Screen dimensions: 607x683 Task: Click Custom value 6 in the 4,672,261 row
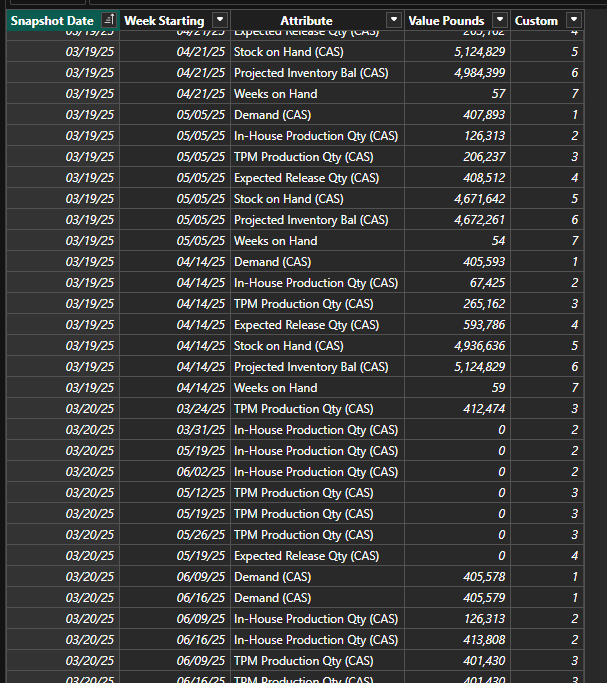point(575,220)
